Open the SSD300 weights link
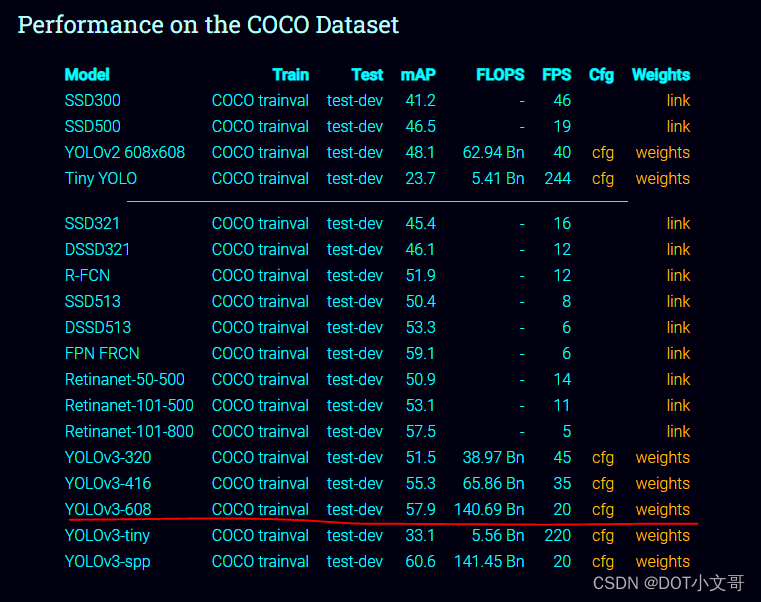The image size is (761, 602). (678, 100)
